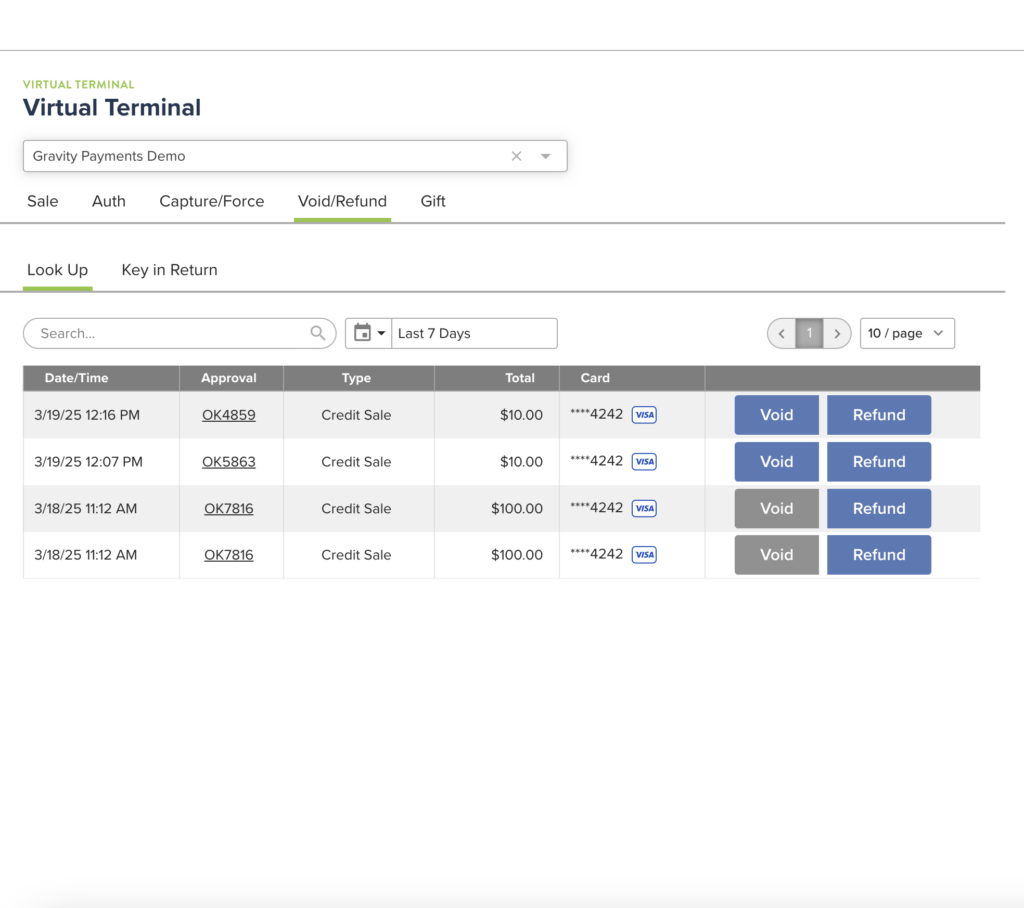Switch to the Auth tab
Screen dimensions: 1024x908
(x=108, y=201)
